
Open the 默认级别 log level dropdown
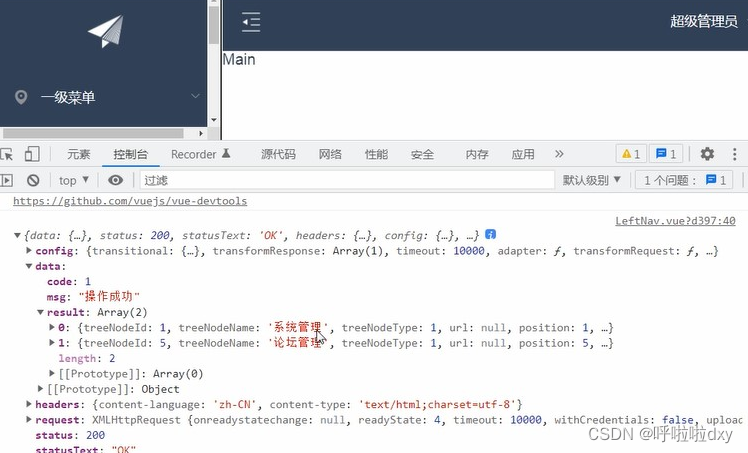pyautogui.click(x=592, y=180)
